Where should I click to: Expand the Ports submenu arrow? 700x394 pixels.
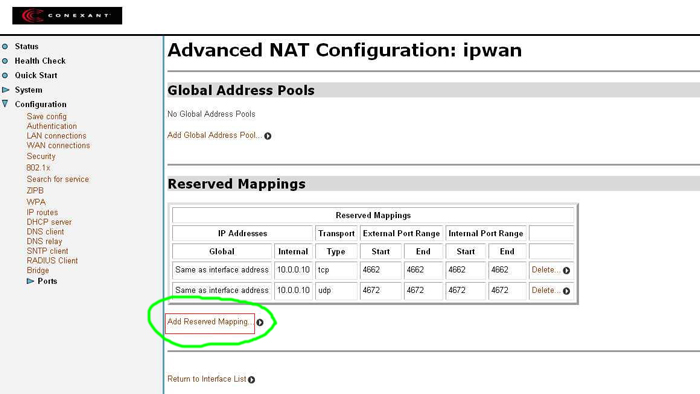click(30, 281)
